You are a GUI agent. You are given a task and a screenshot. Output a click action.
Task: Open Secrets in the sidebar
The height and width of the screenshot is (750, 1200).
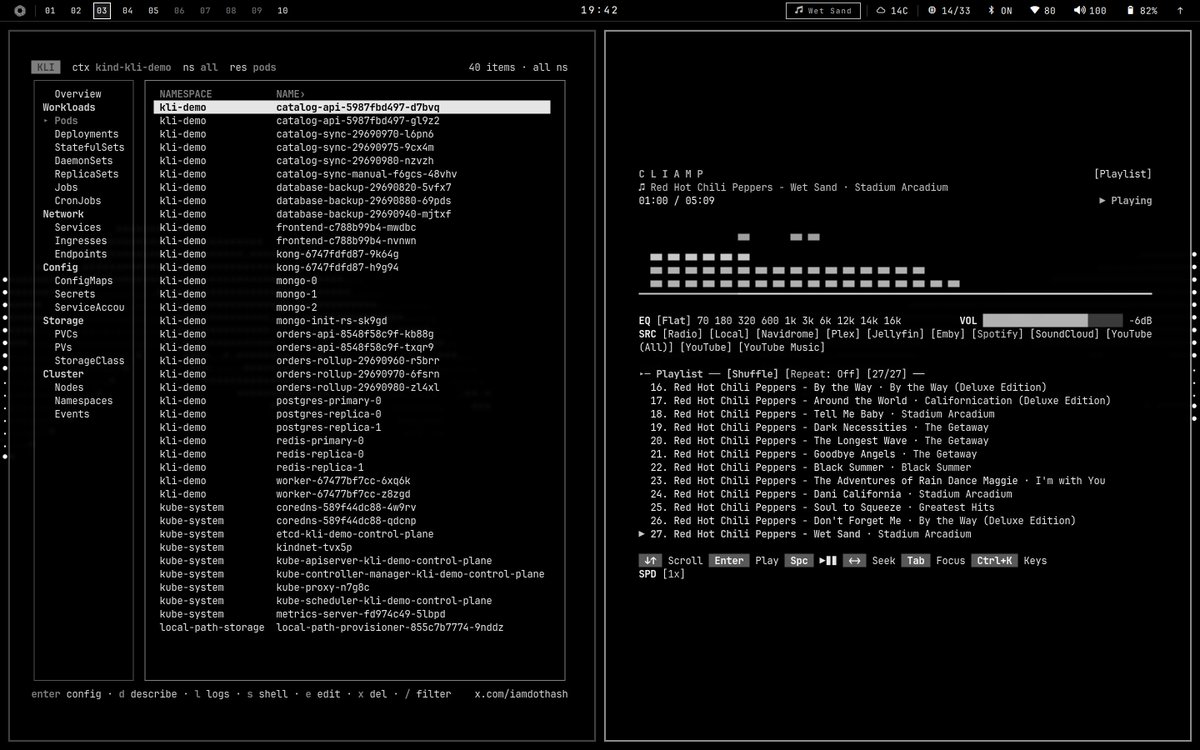click(x=75, y=294)
